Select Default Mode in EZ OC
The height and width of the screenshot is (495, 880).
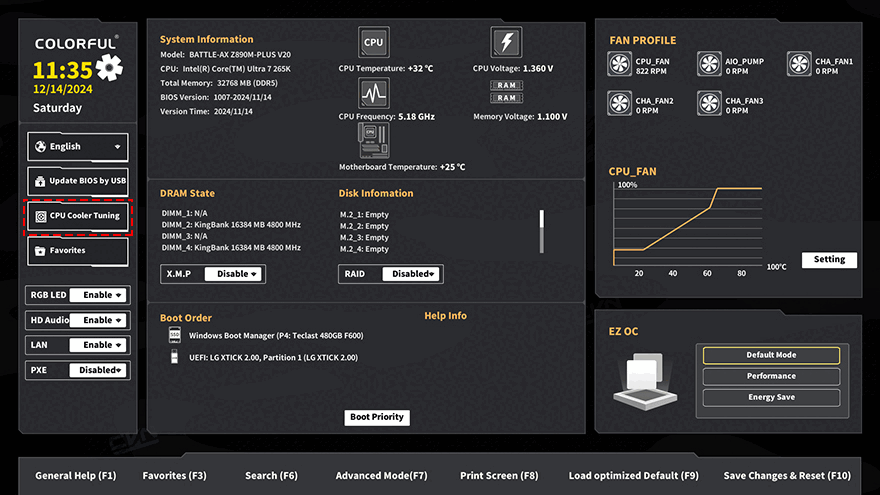coord(771,355)
